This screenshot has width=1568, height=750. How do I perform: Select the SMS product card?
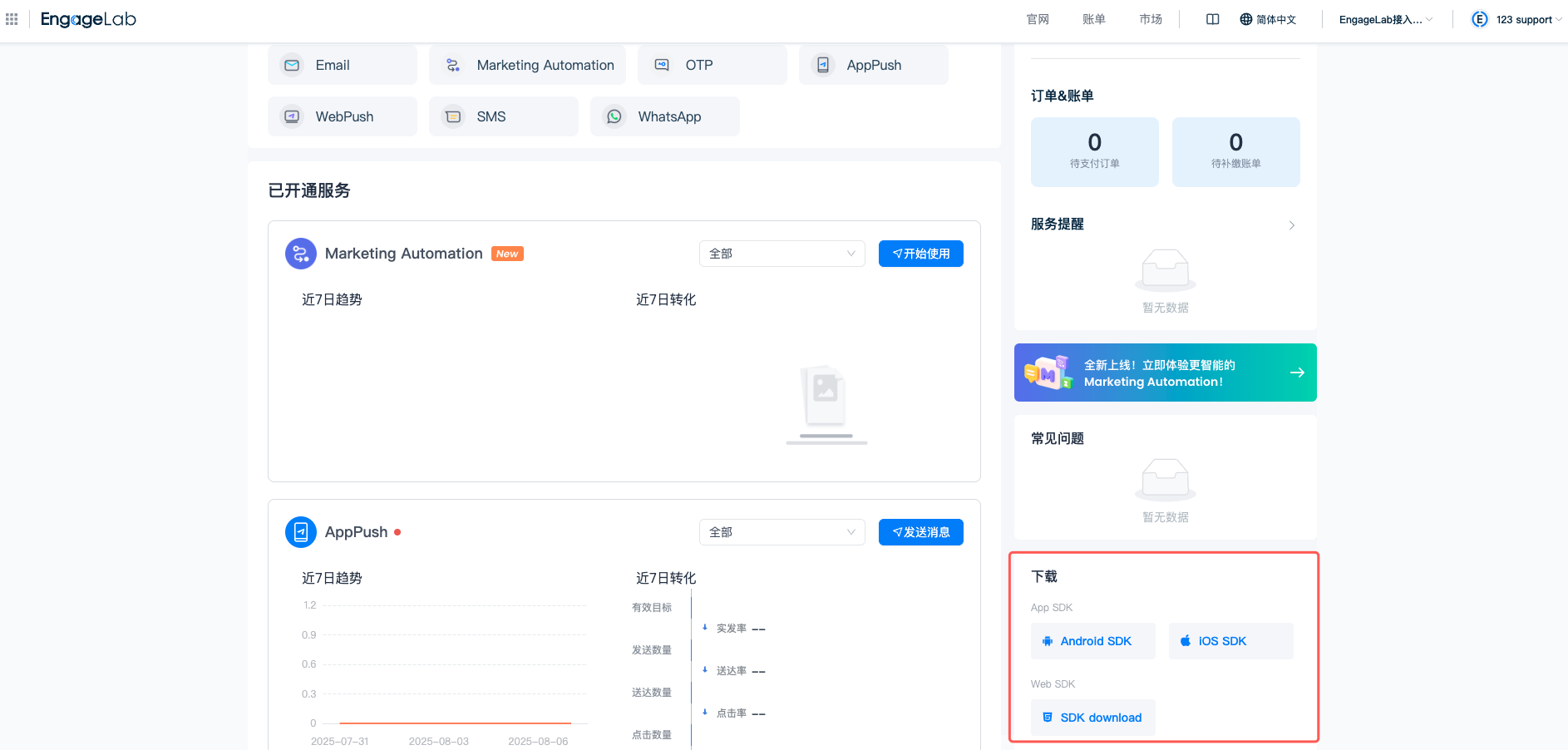504,116
